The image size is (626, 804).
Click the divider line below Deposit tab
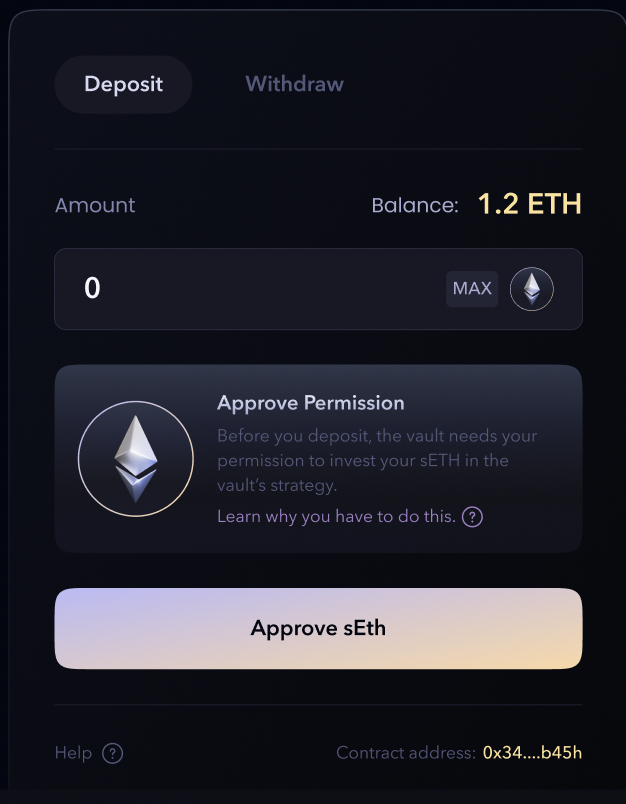pos(318,149)
